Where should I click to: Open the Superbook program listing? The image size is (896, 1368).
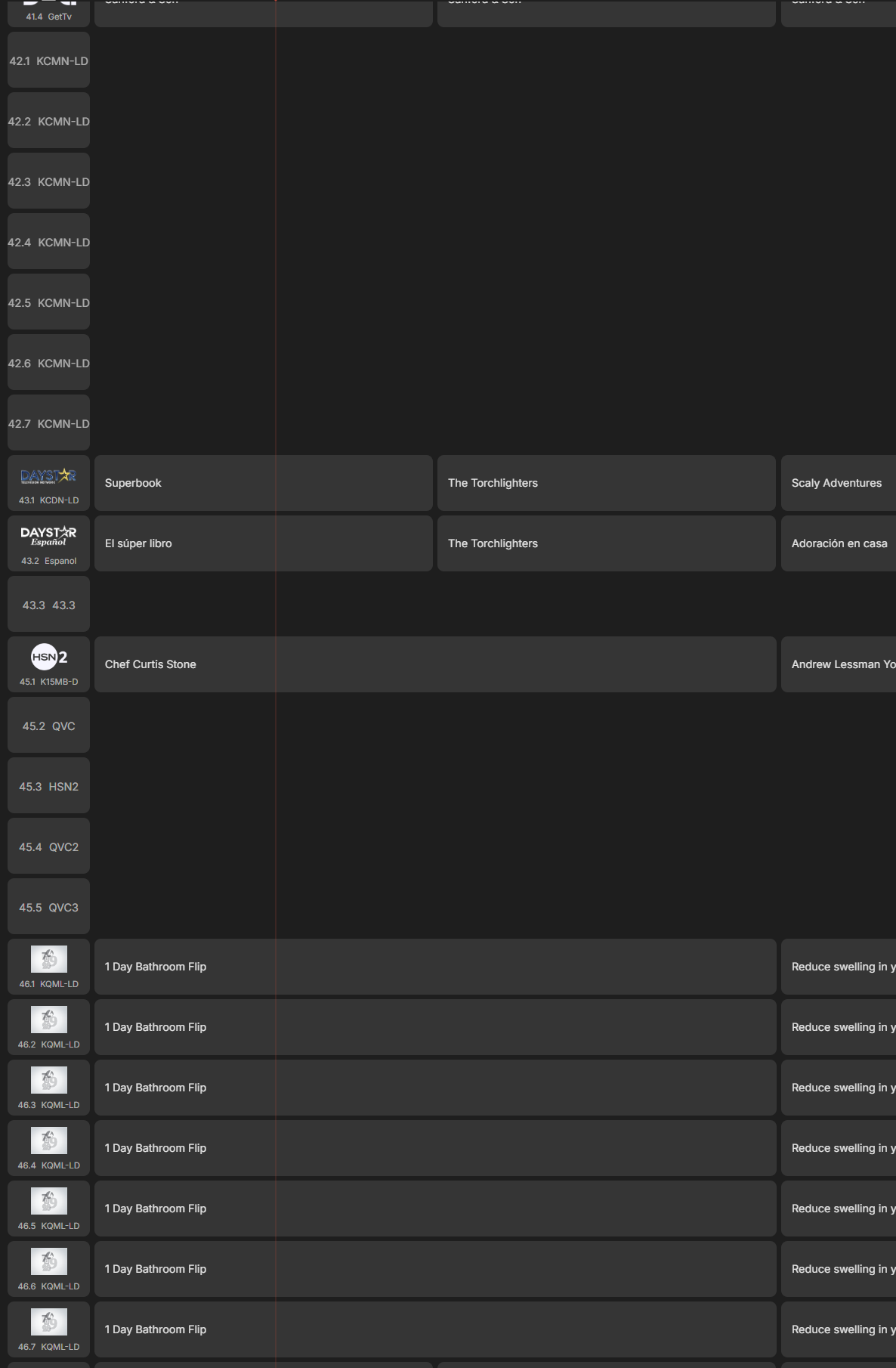point(263,483)
